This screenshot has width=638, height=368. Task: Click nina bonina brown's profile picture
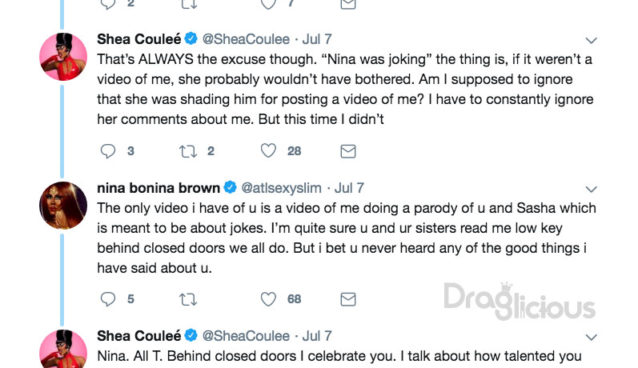click(63, 205)
